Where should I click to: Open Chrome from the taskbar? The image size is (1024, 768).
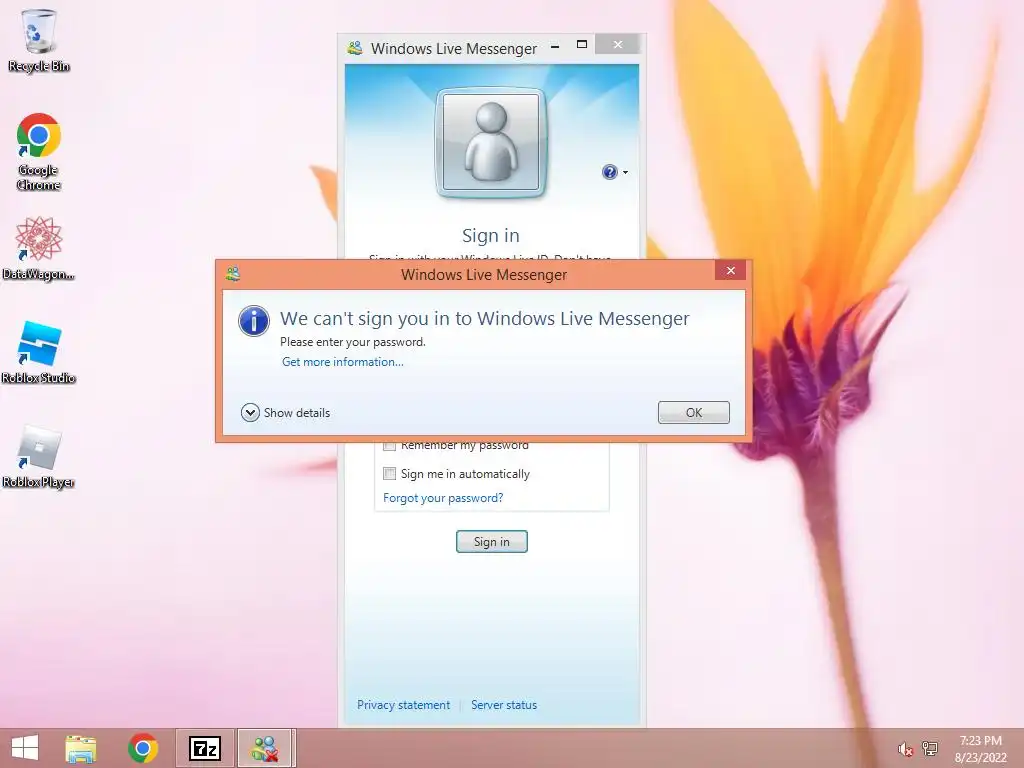click(x=143, y=748)
